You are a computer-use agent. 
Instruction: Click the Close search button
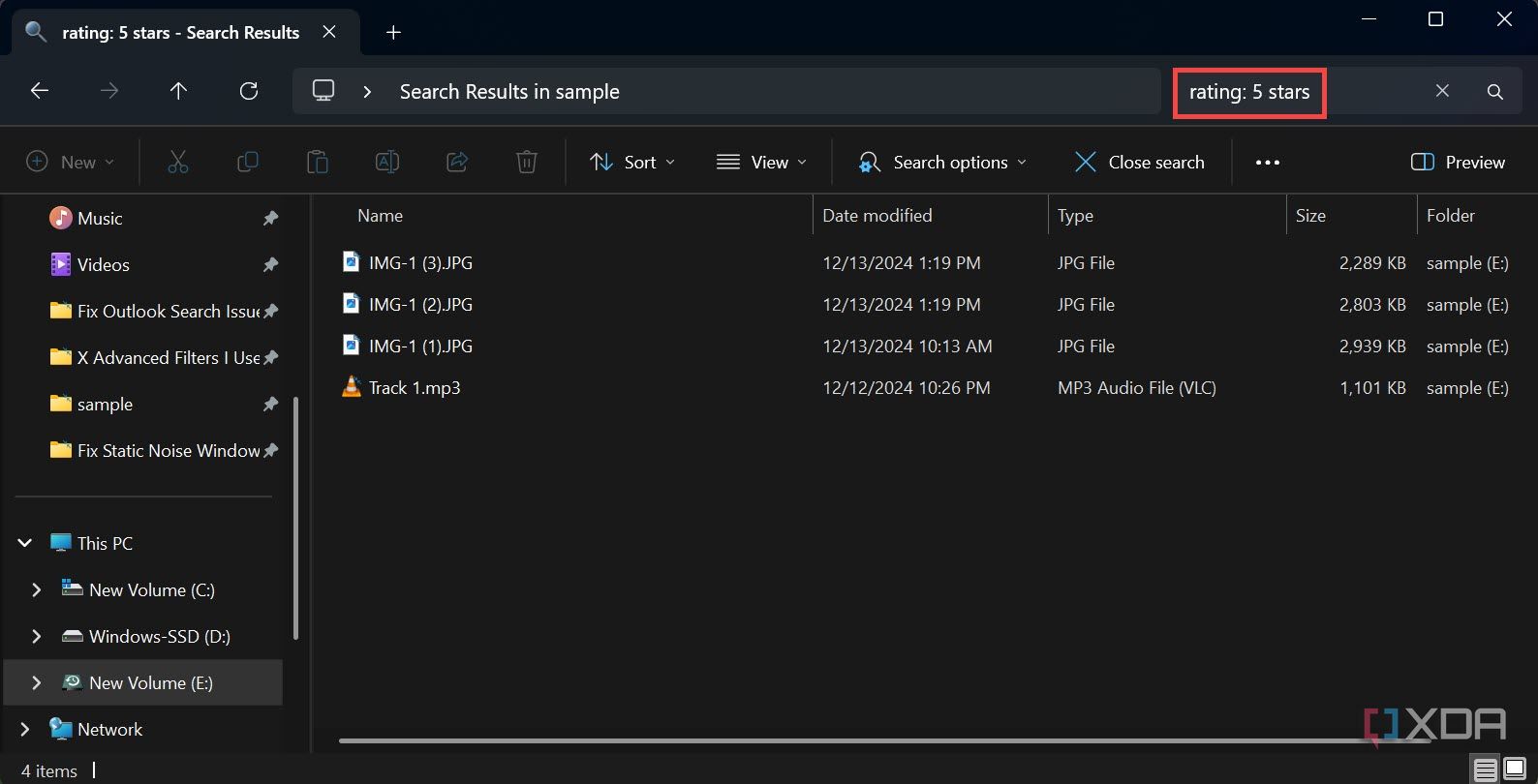(x=1140, y=163)
